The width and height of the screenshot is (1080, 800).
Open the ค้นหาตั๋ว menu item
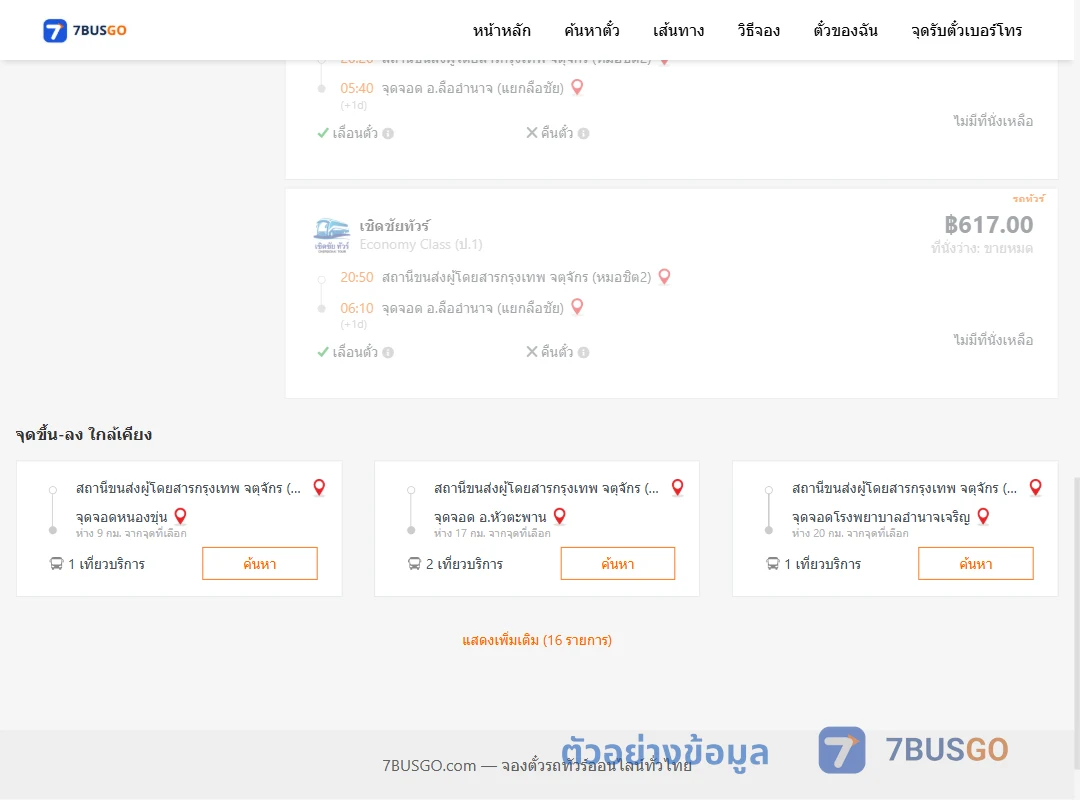(592, 30)
